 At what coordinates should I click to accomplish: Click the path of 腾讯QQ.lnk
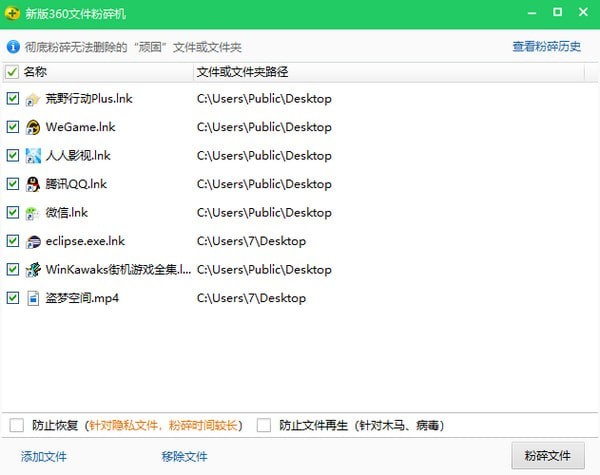click(x=264, y=184)
